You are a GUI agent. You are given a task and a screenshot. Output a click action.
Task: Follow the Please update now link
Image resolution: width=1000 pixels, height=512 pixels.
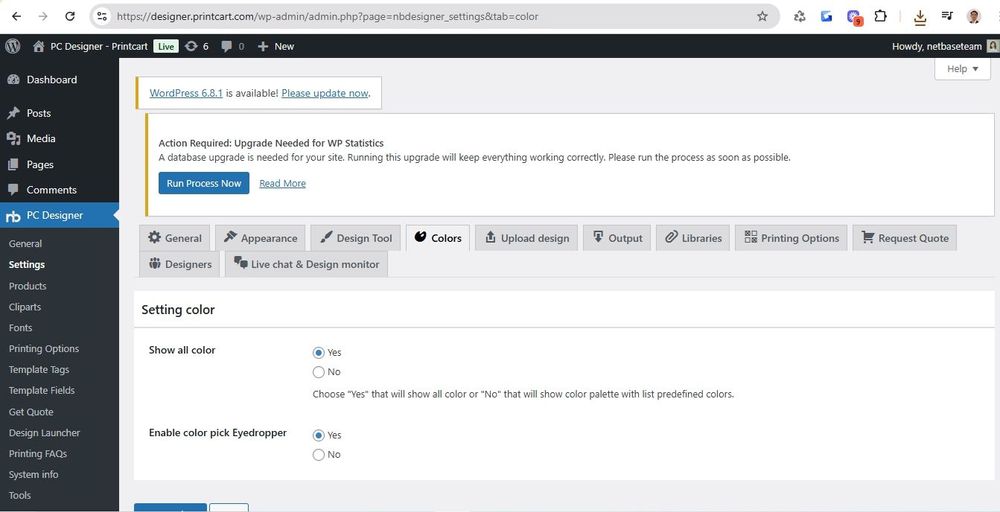(x=325, y=93)
